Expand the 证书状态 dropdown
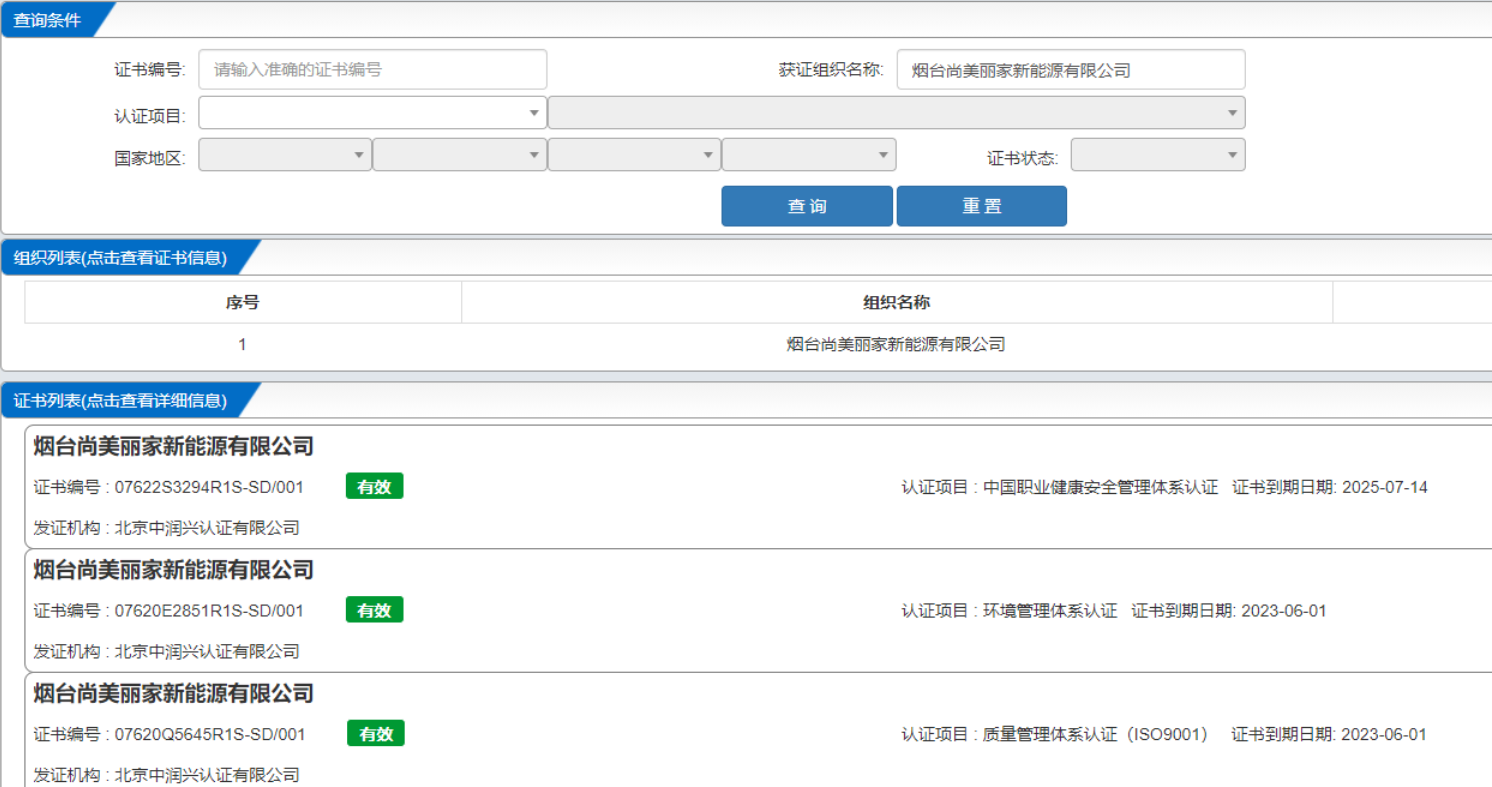 (x=1158, y=155)
